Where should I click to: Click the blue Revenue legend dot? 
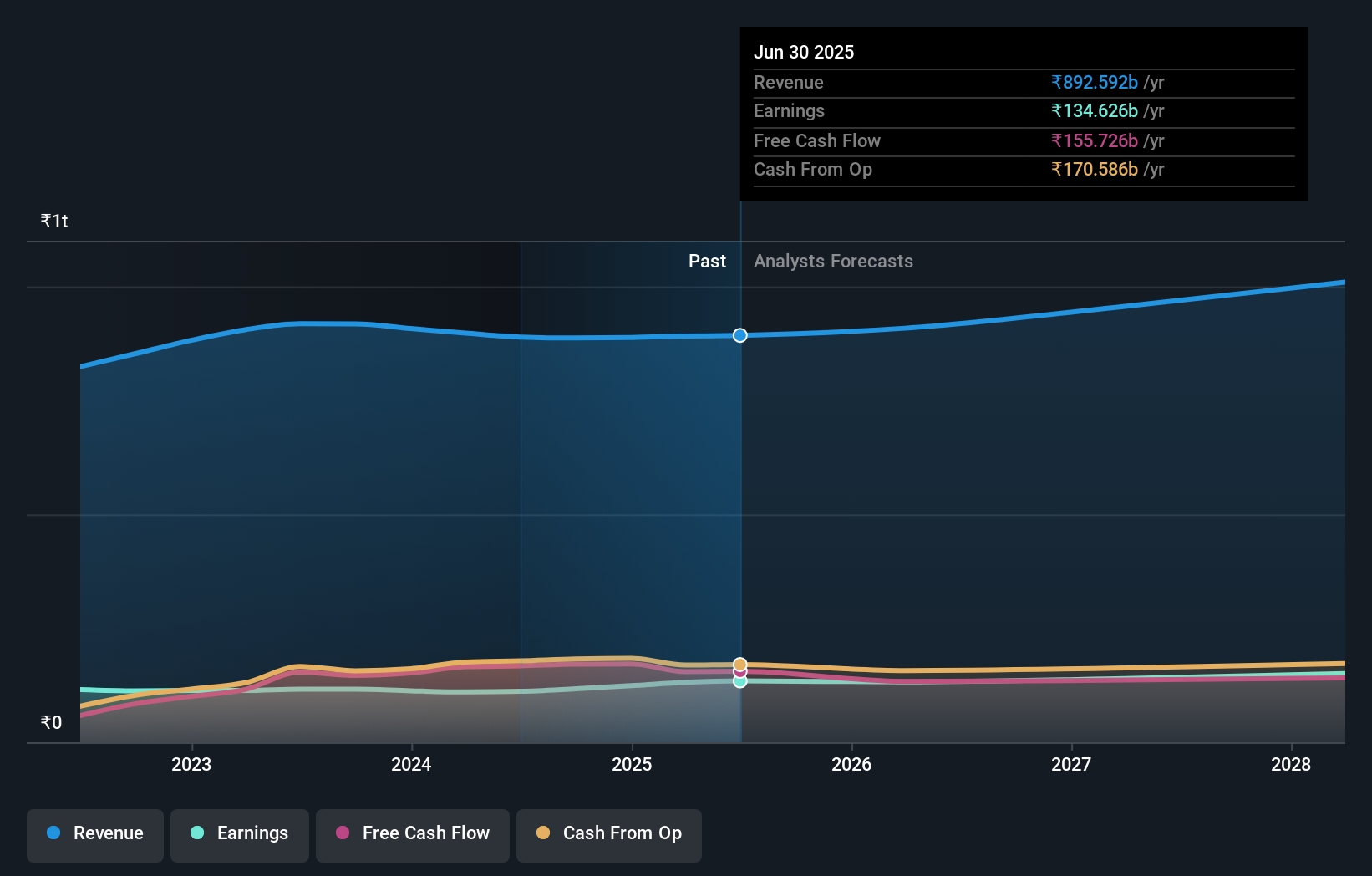(53, 833)
